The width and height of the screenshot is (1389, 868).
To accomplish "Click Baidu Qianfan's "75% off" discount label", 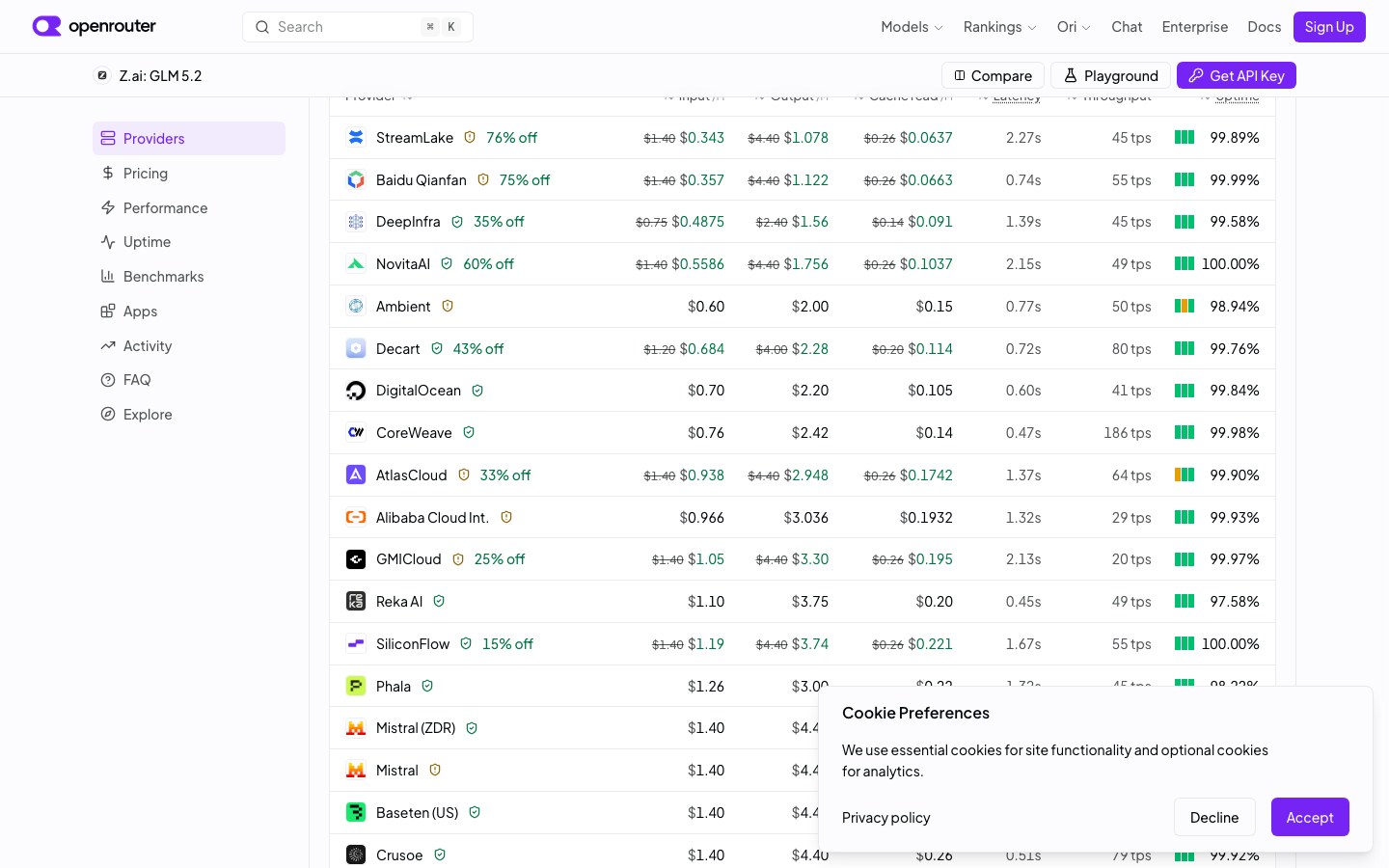I will pos(525,180).
